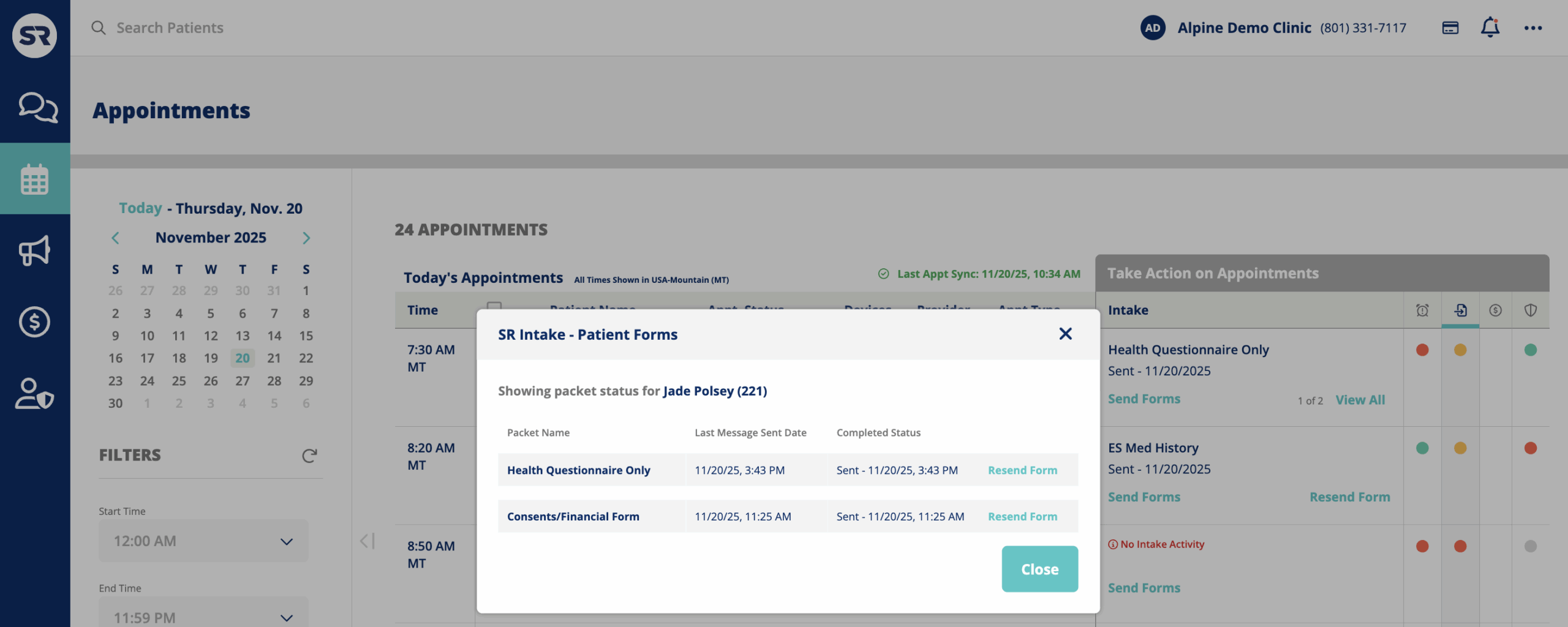
Task: Close the SR Intake dialog with Close button
Action: pos(1039,568)
